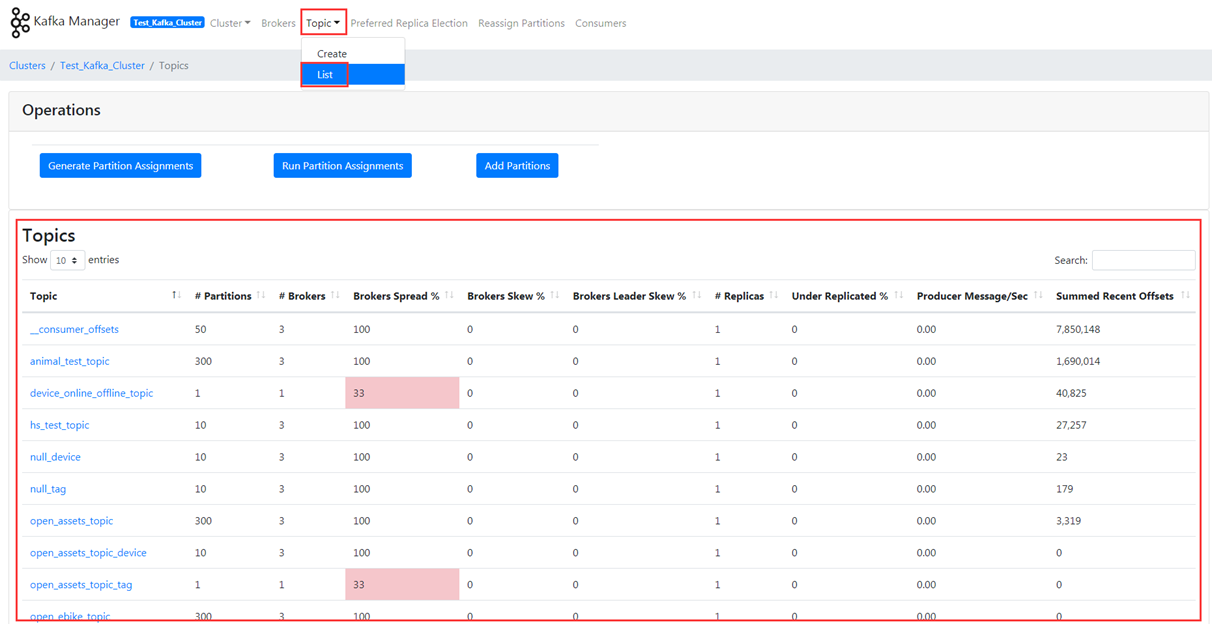
Task: Focus the Search field above the topics table
Action: 1143,260
